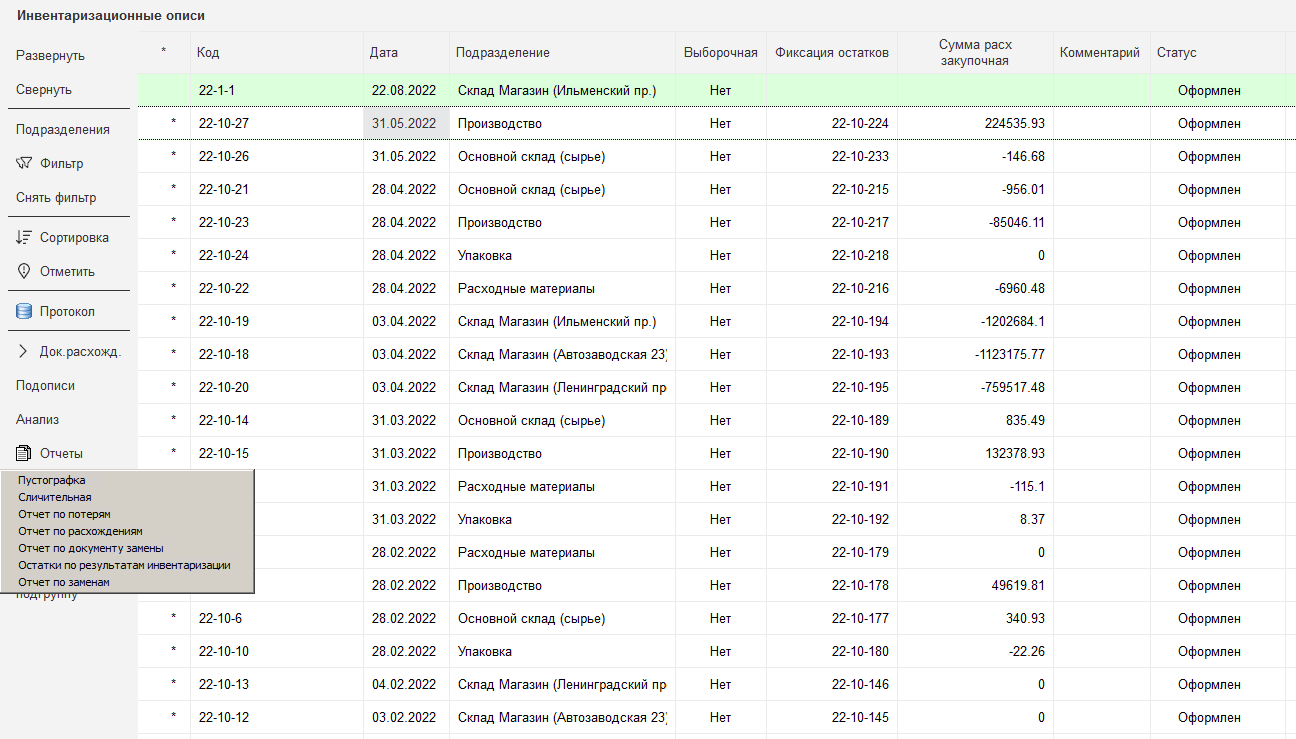This screenshot has width=1296, height=739.
Task: Open Подразделения in the sidebar
Action: (63, 130)
